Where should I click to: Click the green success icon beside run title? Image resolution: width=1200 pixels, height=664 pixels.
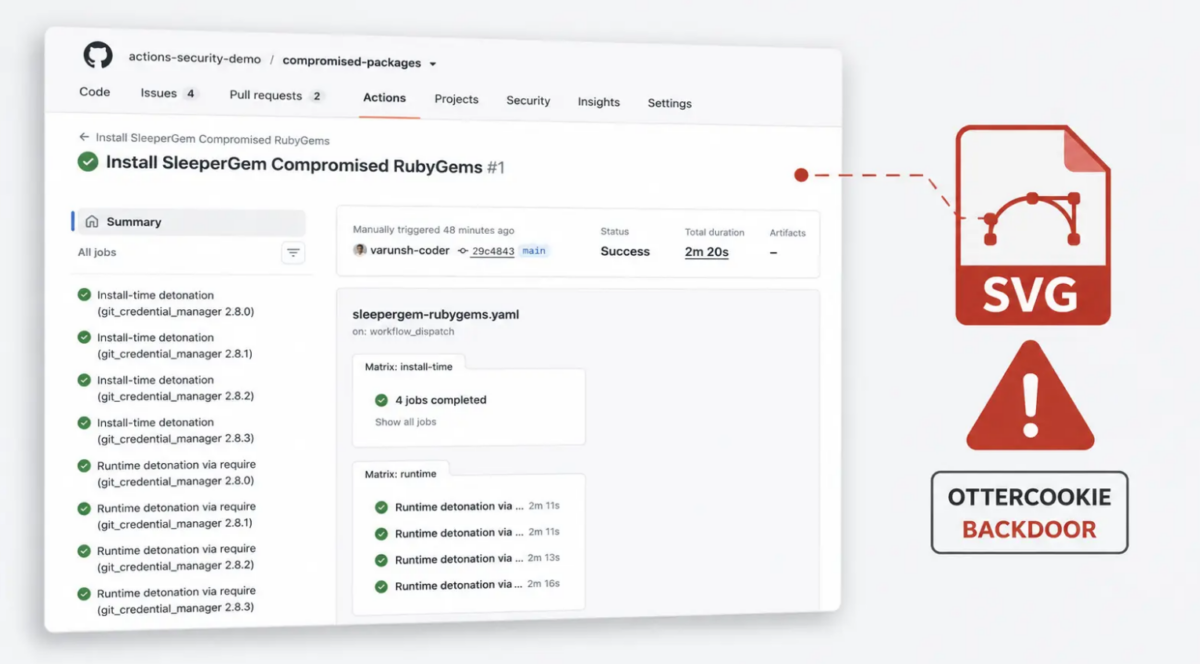[x=88, y=161]
